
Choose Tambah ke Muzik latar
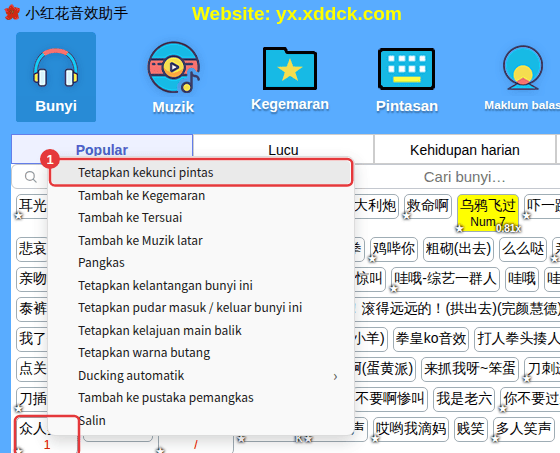[x=140, y=240]
